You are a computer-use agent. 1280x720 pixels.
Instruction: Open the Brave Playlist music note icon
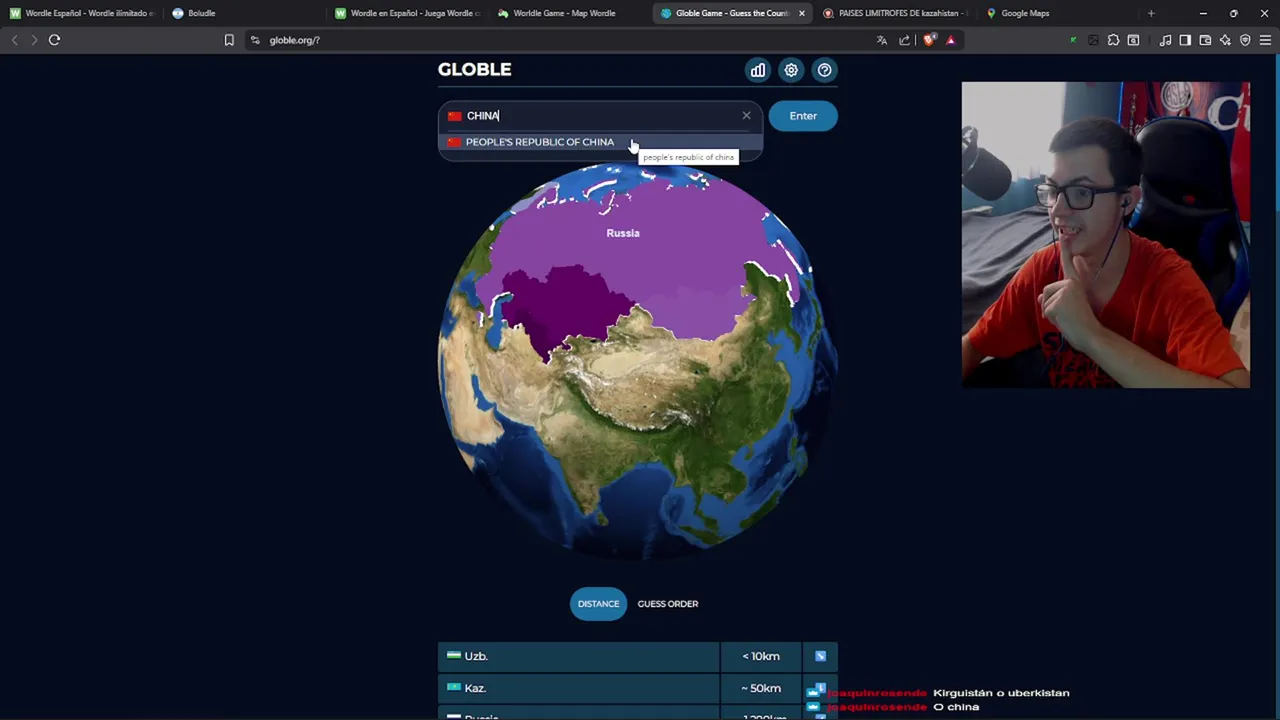pos(1165,40)
